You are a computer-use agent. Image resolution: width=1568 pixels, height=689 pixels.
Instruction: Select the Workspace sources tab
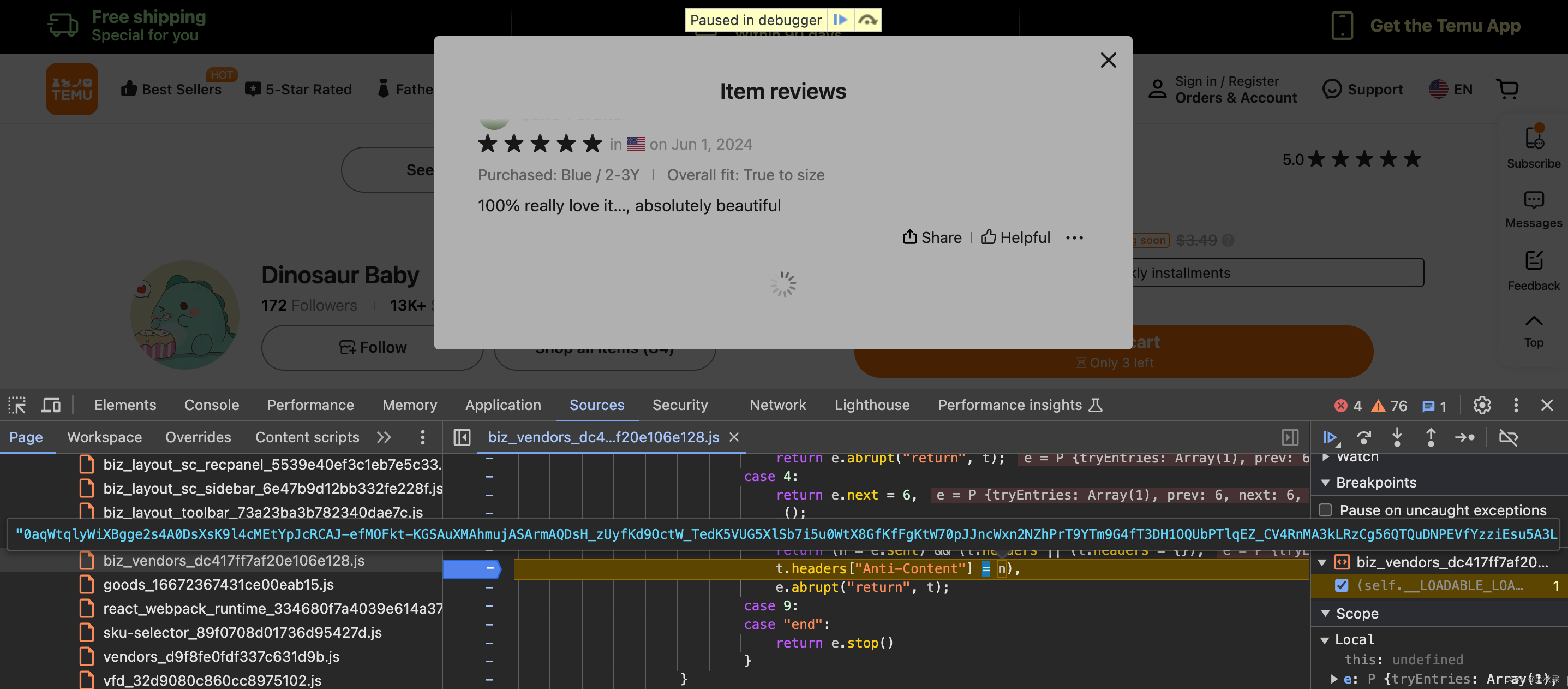[x=104, y=437]
